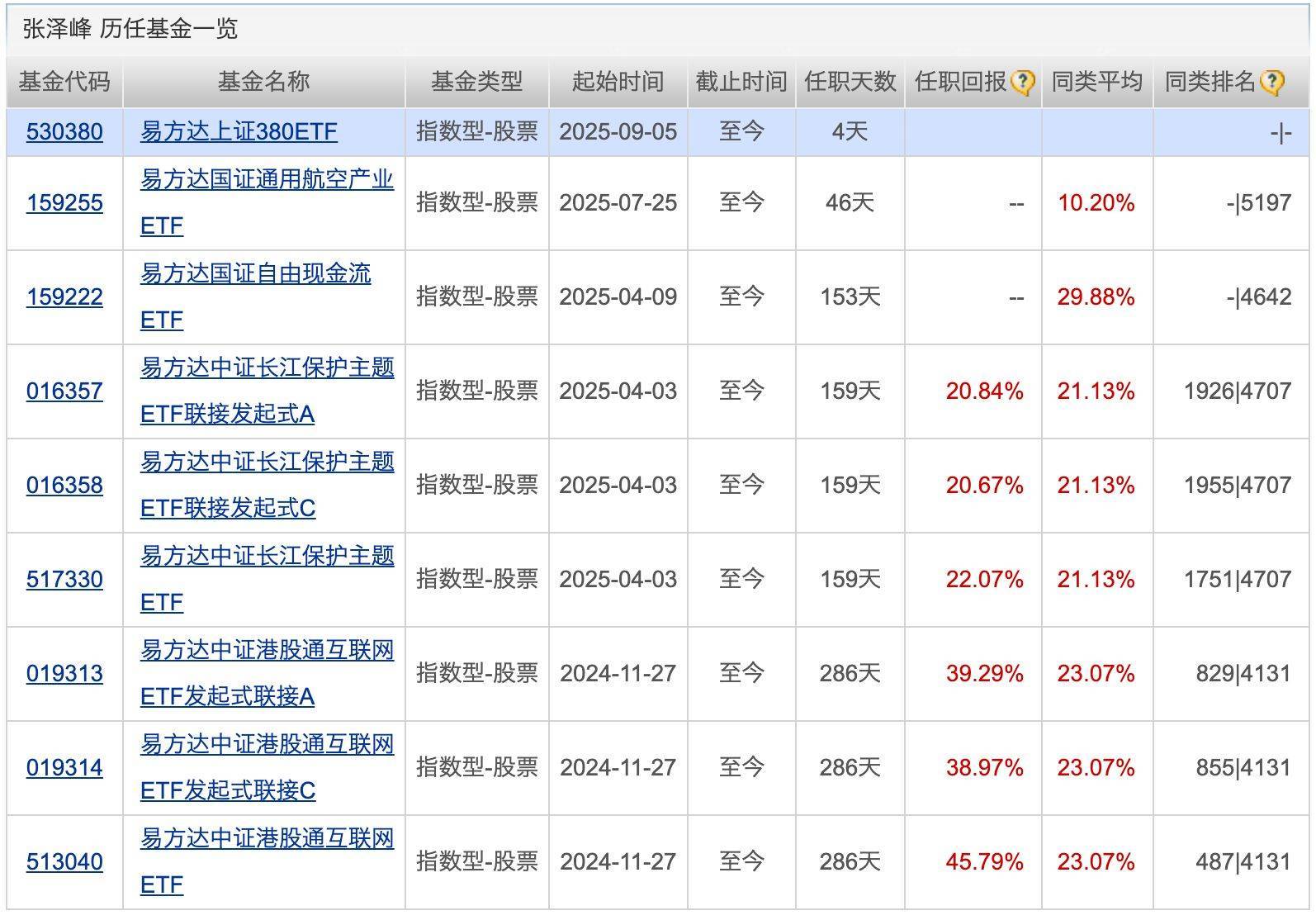Click the 4天 tenure cell
This screenshot has height=920, width=1316.
[850, 131]
